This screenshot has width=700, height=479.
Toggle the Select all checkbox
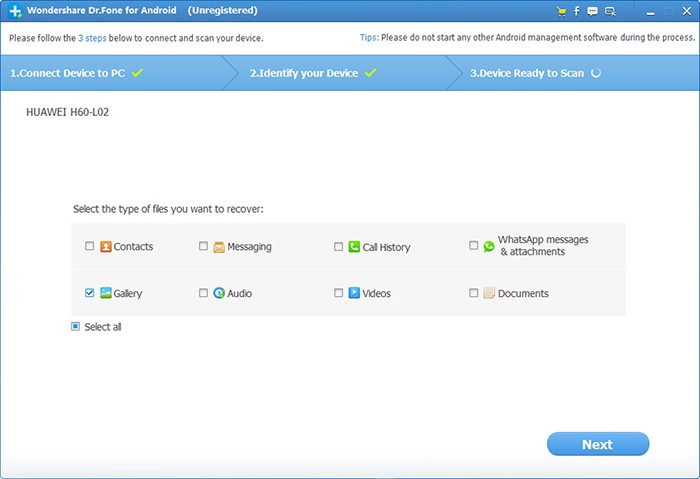click(75, 326)
